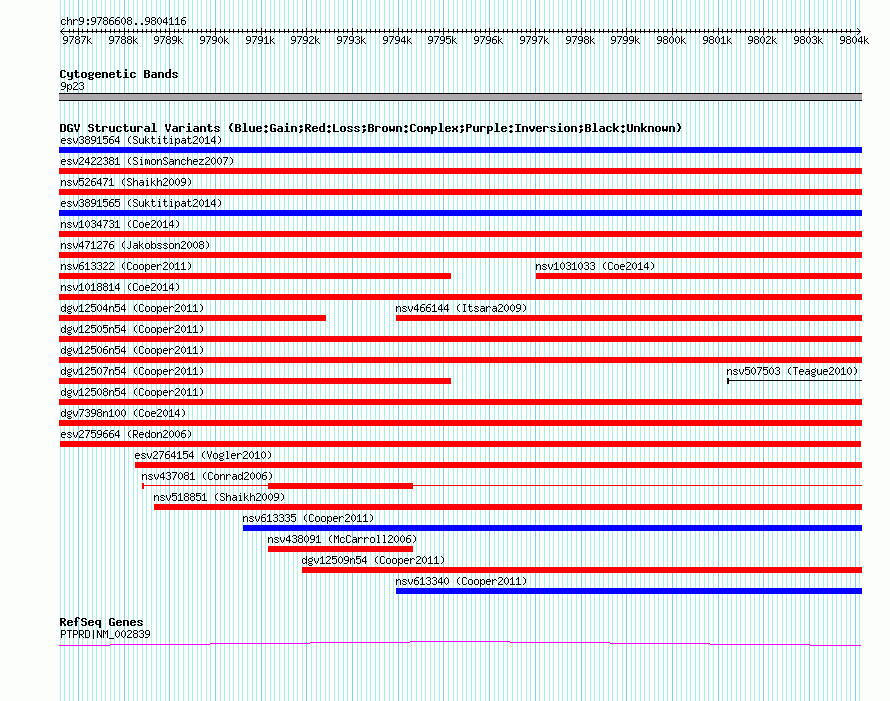Click the red loss bar of nsv466144
The height and width of the screenshot is (701, 890).
(629, 318)
